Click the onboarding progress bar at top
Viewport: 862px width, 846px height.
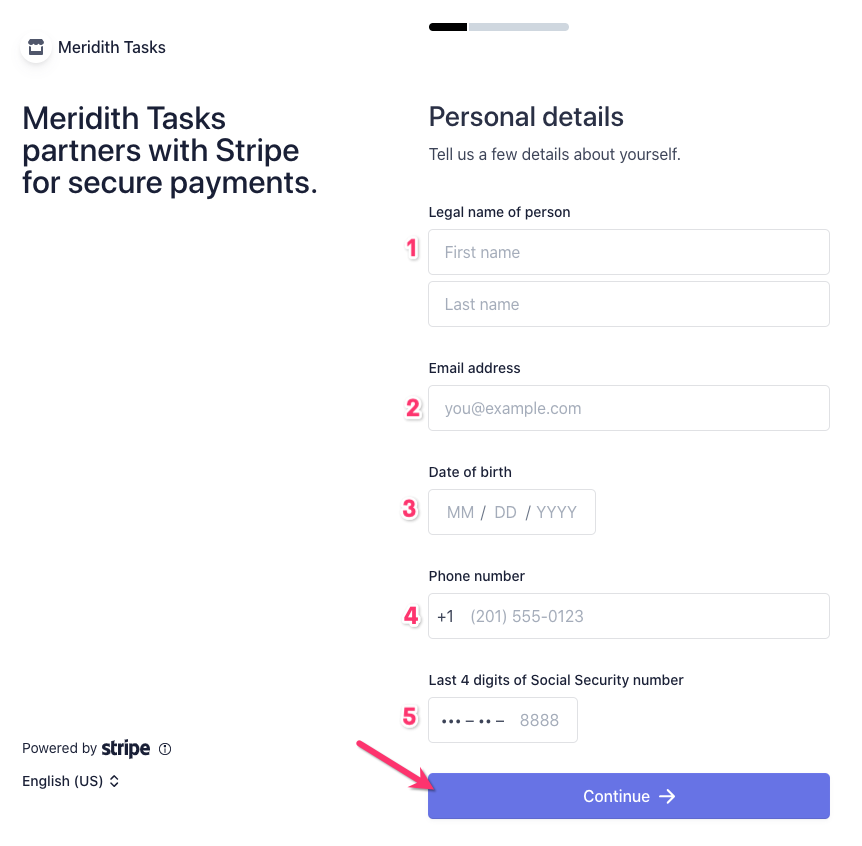click(498, 27)
